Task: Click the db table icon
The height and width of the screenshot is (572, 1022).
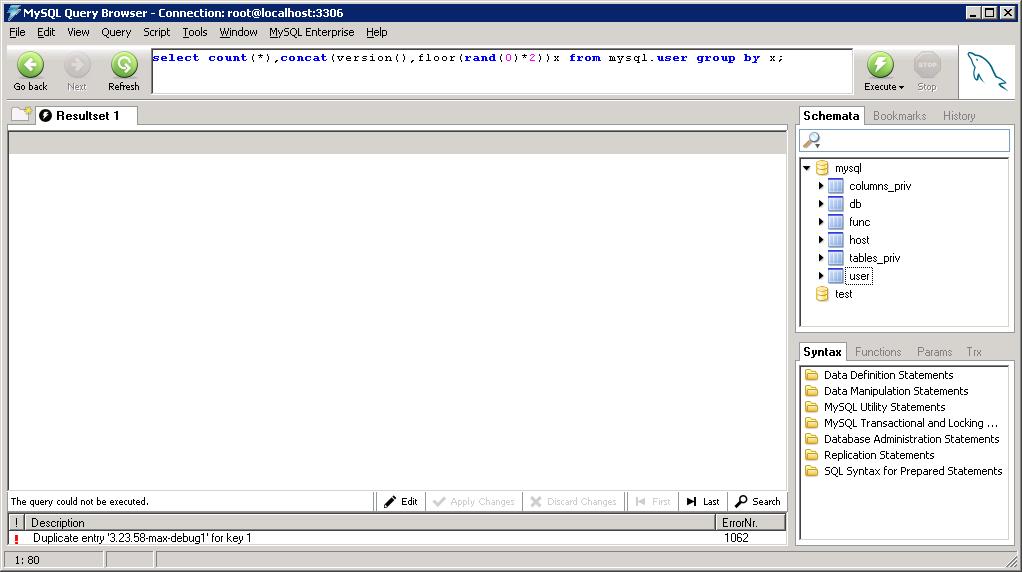Action: (836, 204)
